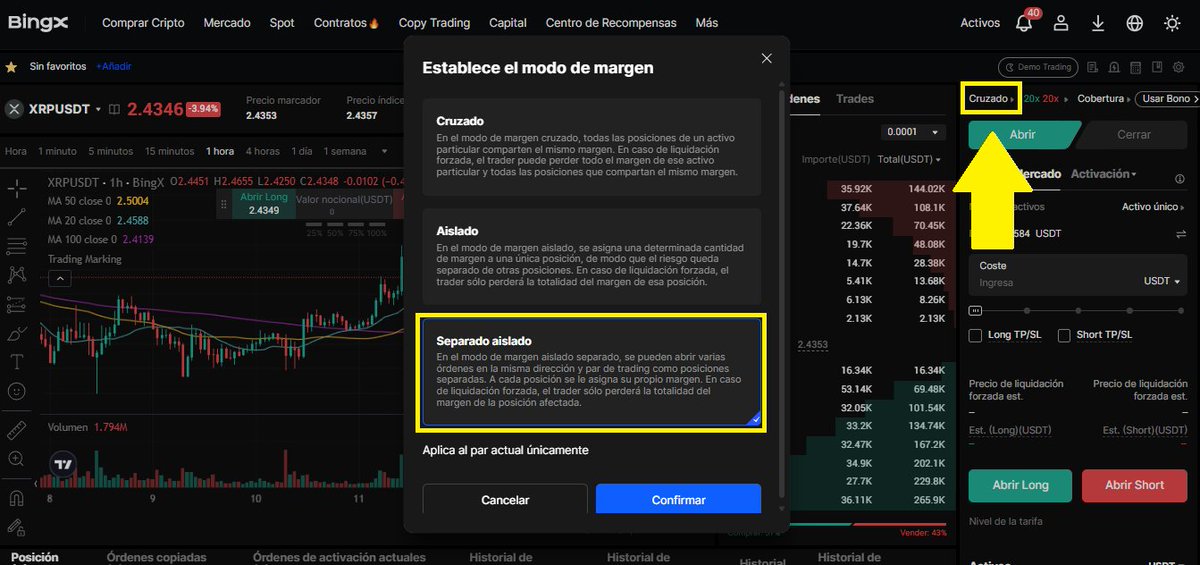Click the leverage percentage slider handle
The height and width of the screenshot is (565, 1200).
[976, 311]
